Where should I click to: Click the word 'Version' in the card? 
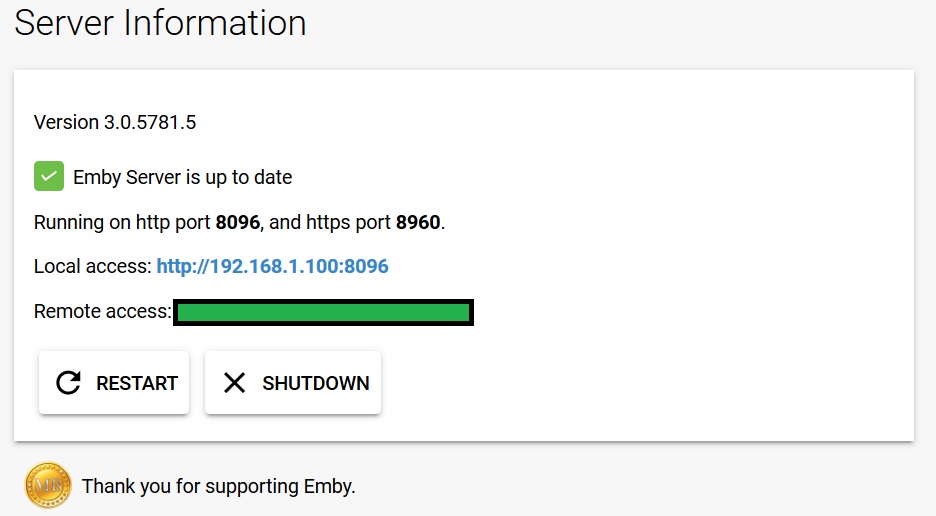point(66,123)
